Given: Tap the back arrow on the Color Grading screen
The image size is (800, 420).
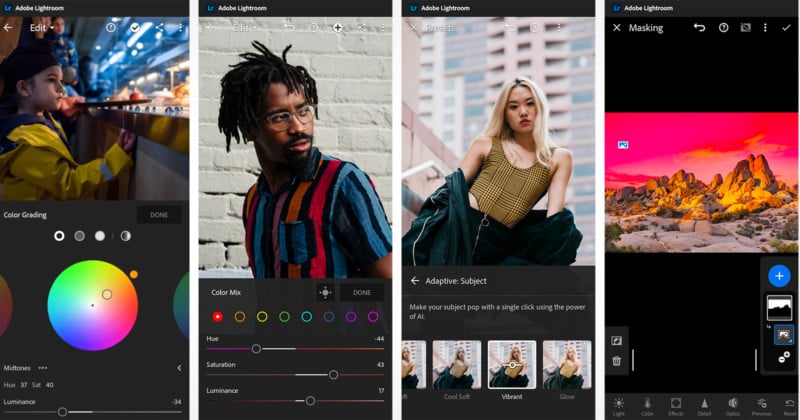Looking at the screenshot, I should pyautogui.click(x=8, y=28).
